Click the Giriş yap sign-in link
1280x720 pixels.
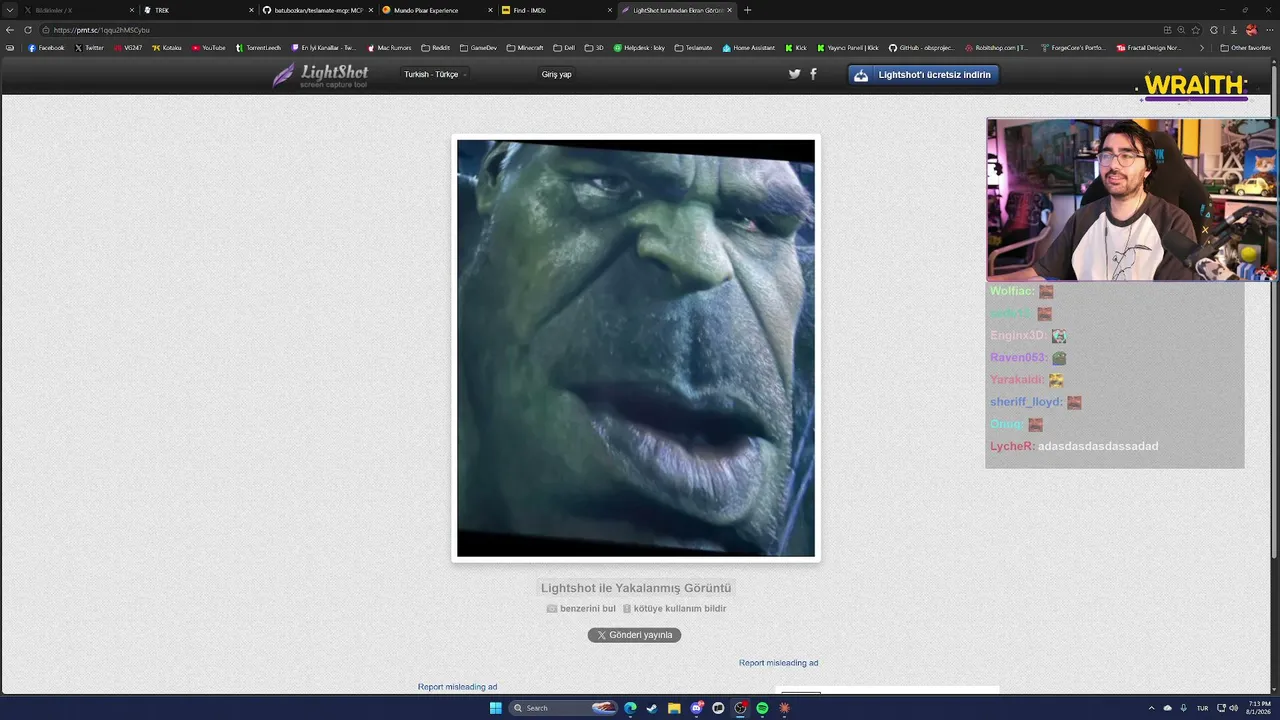tap(557, 74)
